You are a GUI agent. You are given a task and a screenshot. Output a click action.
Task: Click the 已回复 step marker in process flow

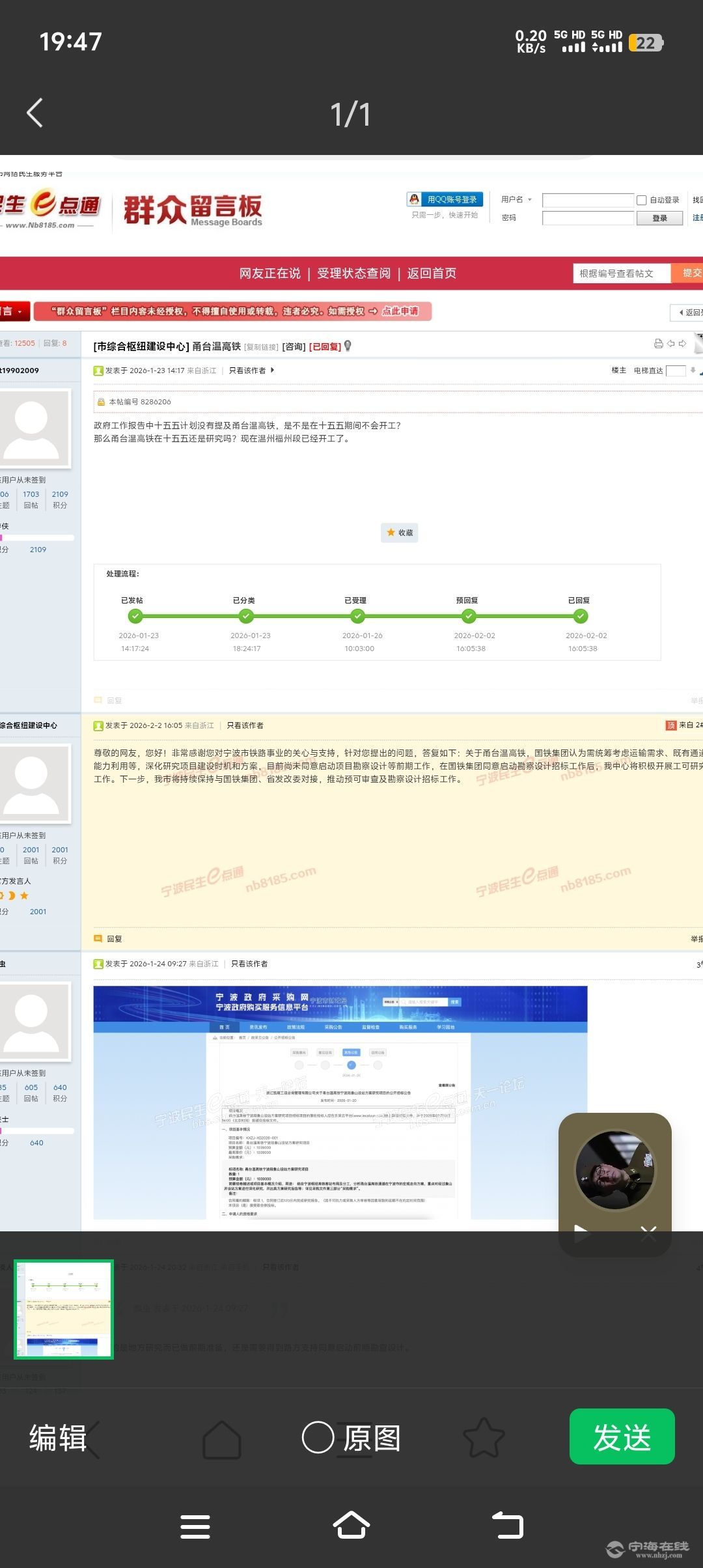coord(581,616)
